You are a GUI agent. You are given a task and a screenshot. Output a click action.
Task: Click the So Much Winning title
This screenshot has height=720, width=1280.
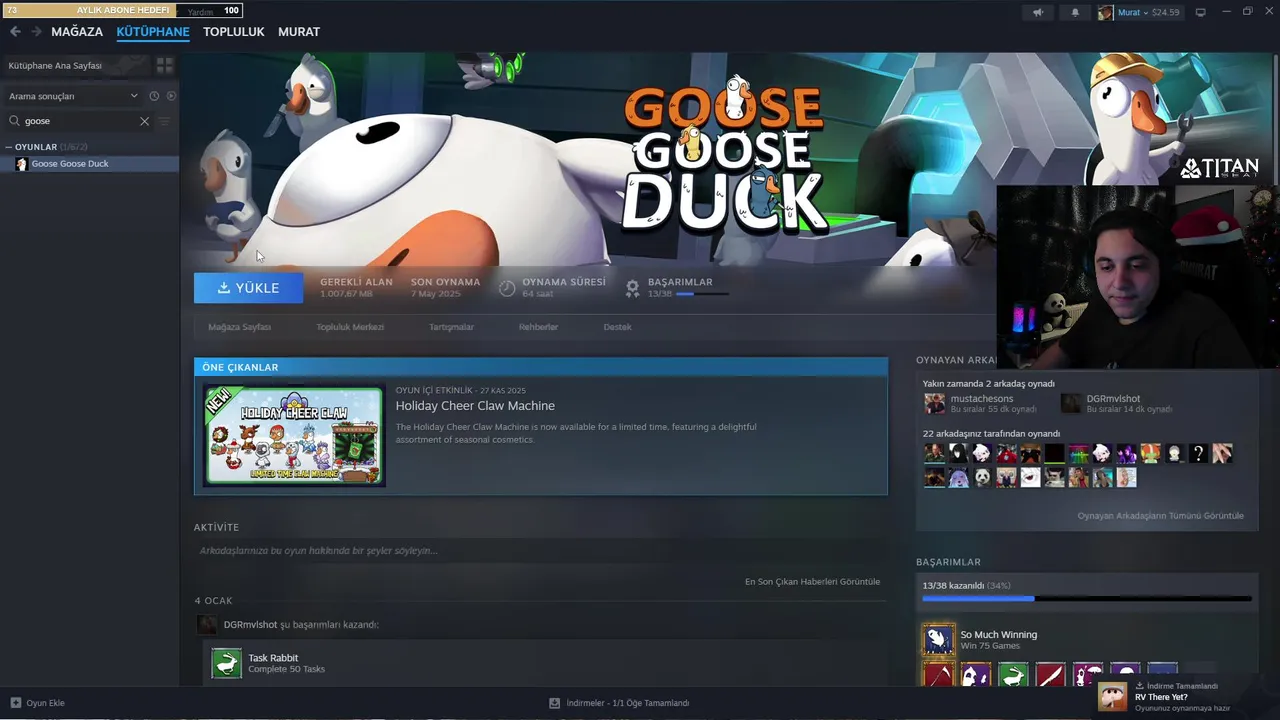[x=998, y=635]
